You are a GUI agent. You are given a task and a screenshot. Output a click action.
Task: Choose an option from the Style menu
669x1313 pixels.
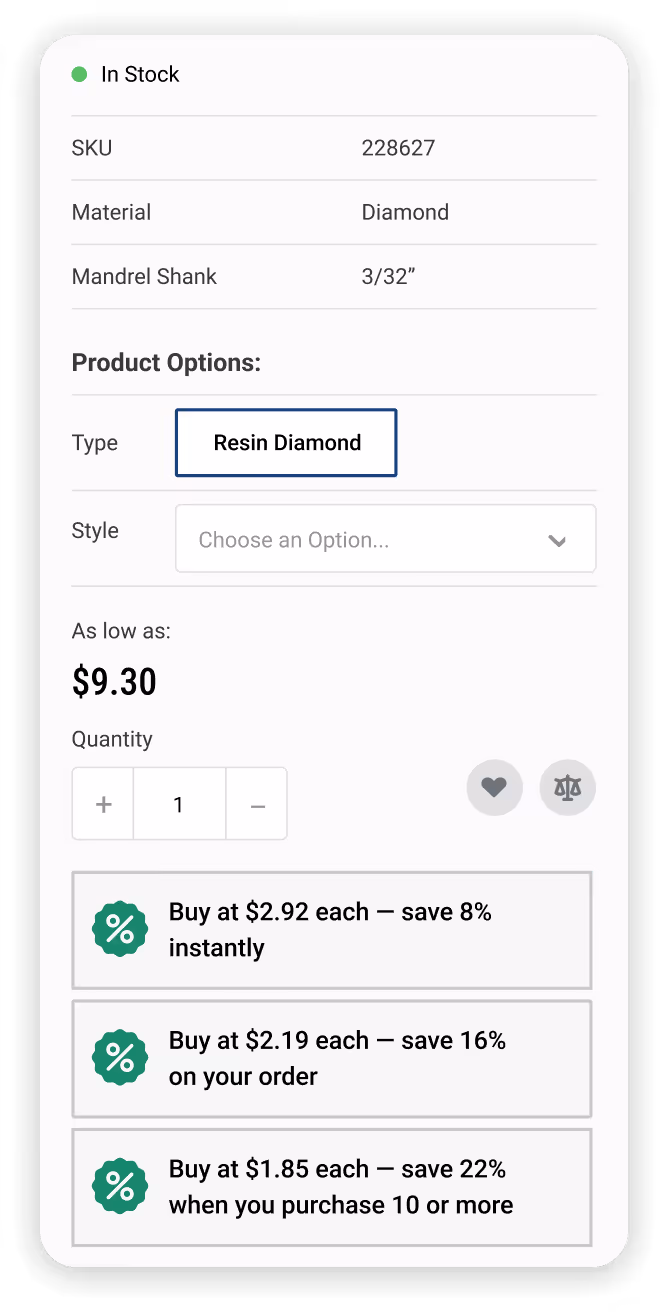click(386, 539)
